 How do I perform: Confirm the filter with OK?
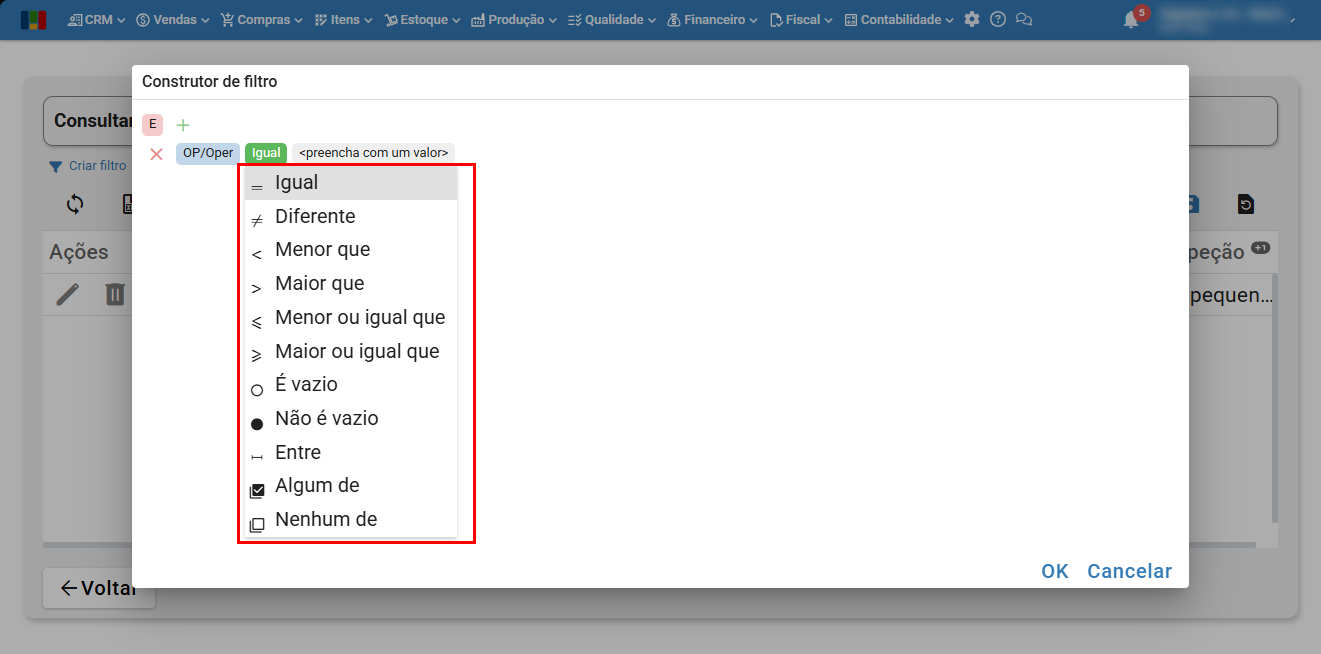click(1055, 571)
